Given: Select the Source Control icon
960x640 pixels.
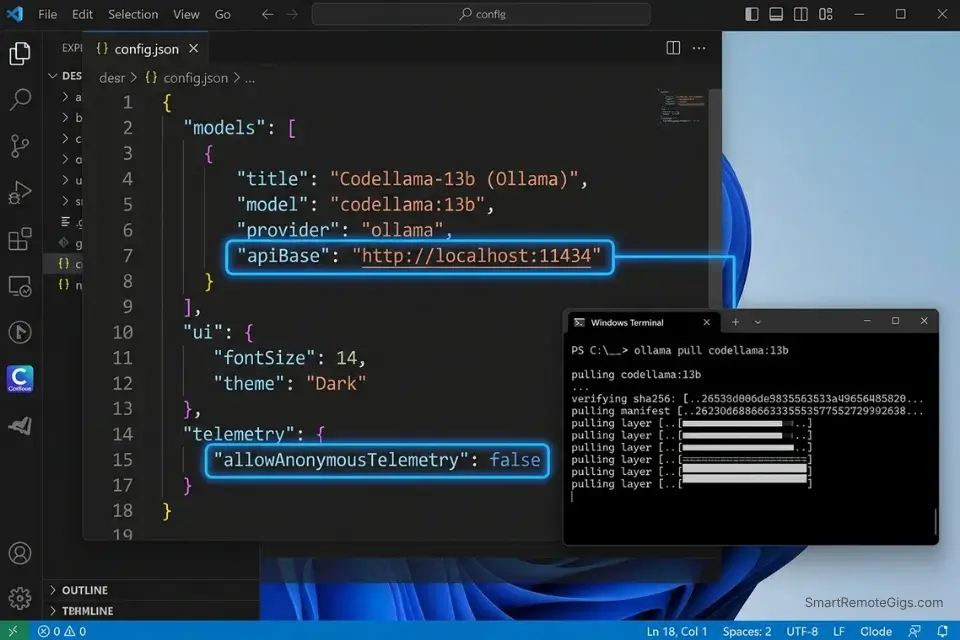Looking at the screenshot, I should click(20, 145).
